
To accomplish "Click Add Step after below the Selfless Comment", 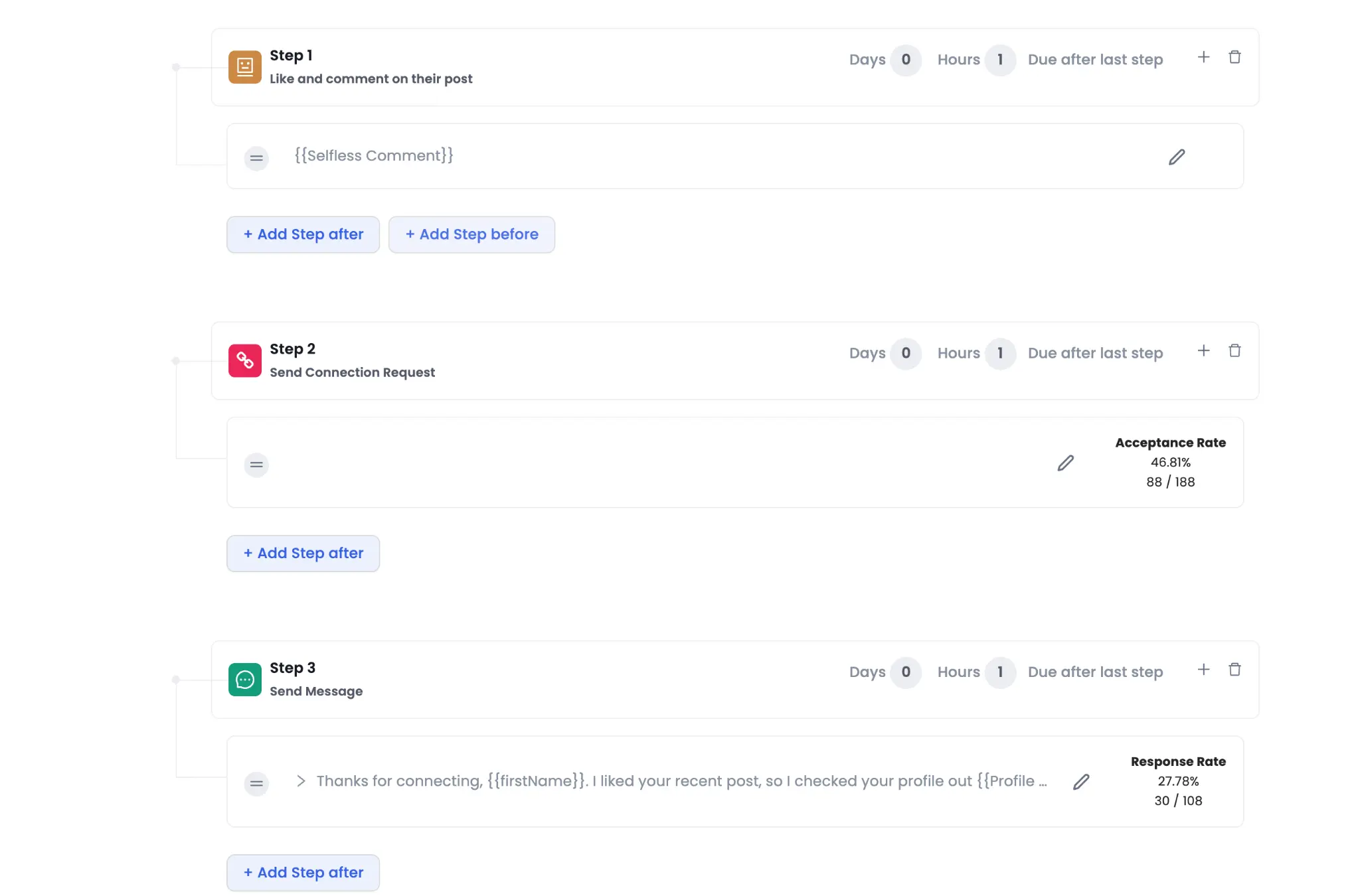I will click(x=303, y=234).
